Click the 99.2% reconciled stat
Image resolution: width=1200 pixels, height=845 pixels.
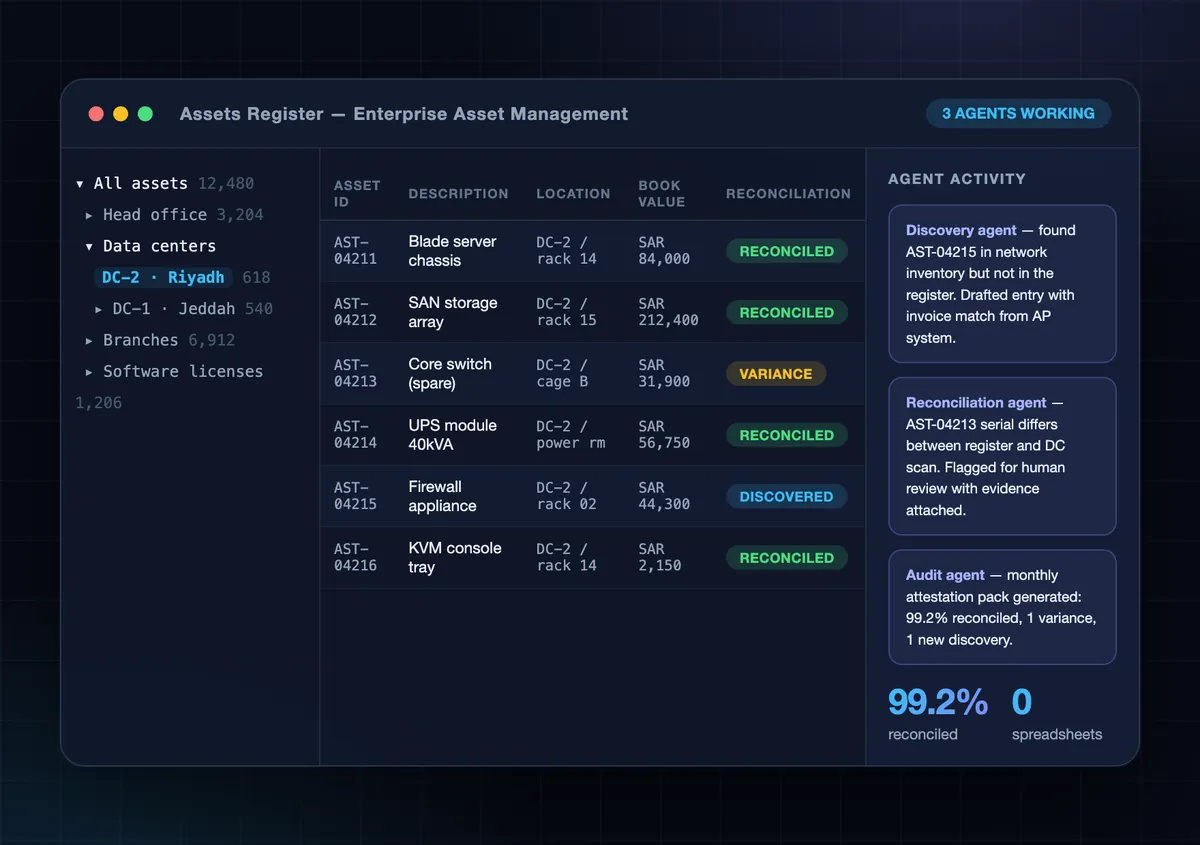click(938, 714)
